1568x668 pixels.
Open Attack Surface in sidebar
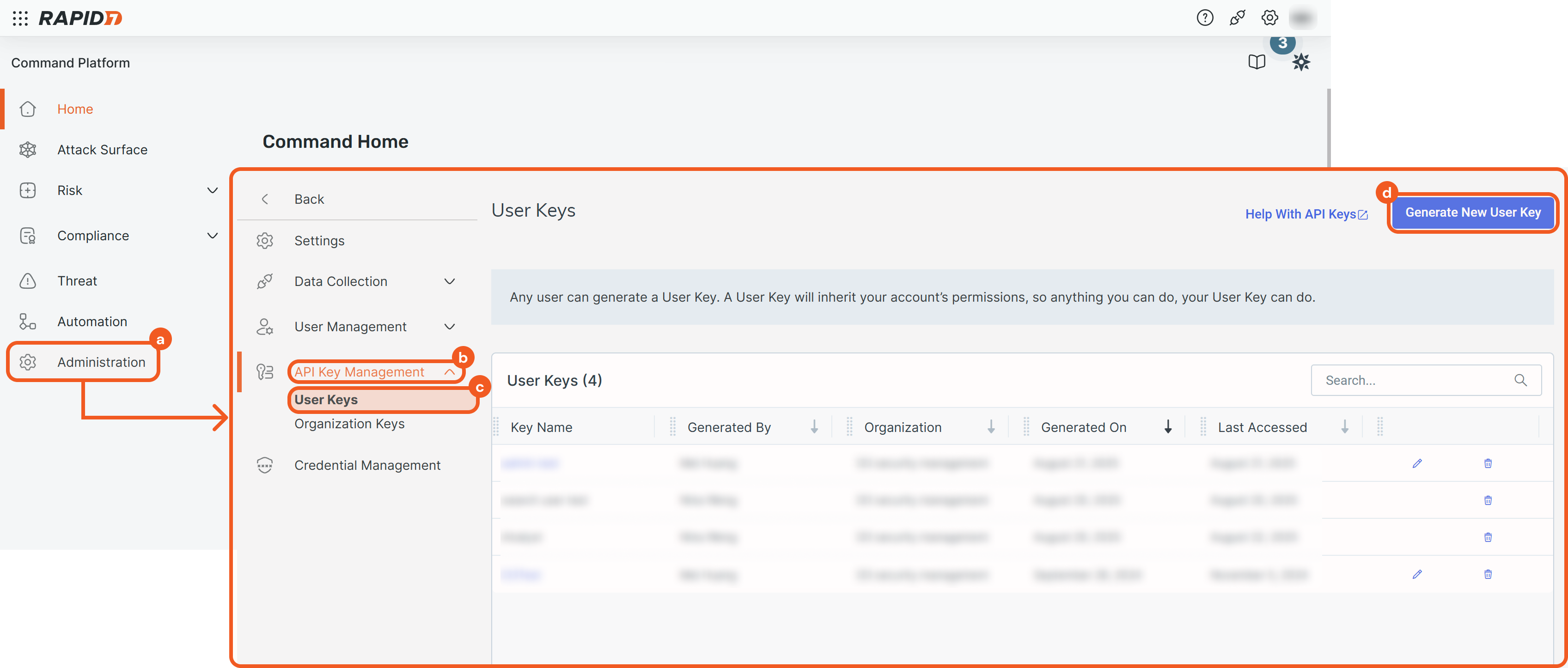coord(102,150)
